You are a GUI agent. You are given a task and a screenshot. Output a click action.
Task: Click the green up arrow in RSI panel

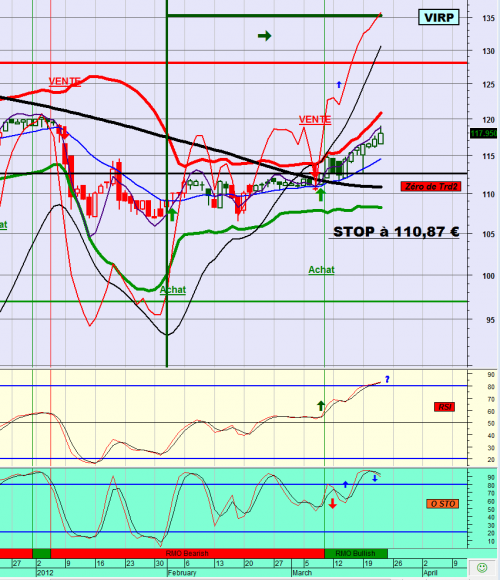click(321, 405)
